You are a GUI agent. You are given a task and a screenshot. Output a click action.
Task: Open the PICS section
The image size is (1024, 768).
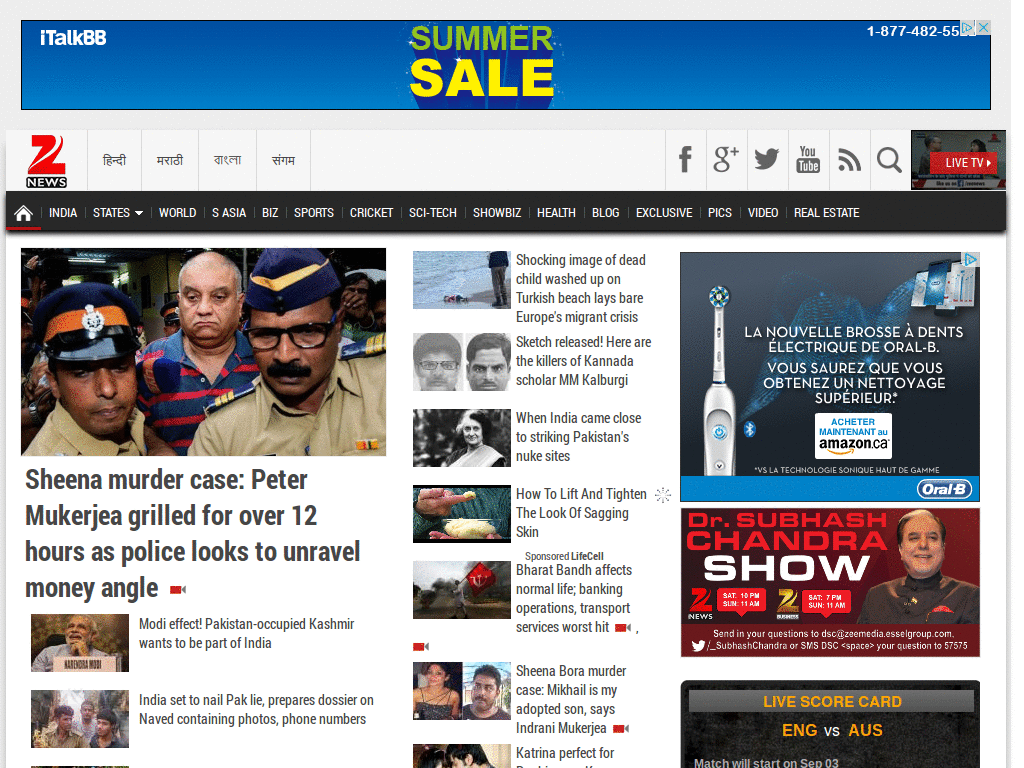pos(720,213)
